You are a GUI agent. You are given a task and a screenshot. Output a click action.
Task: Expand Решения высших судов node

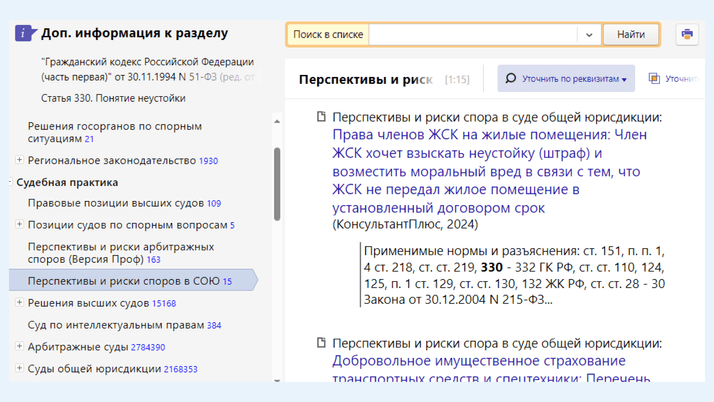click(19, 302)
